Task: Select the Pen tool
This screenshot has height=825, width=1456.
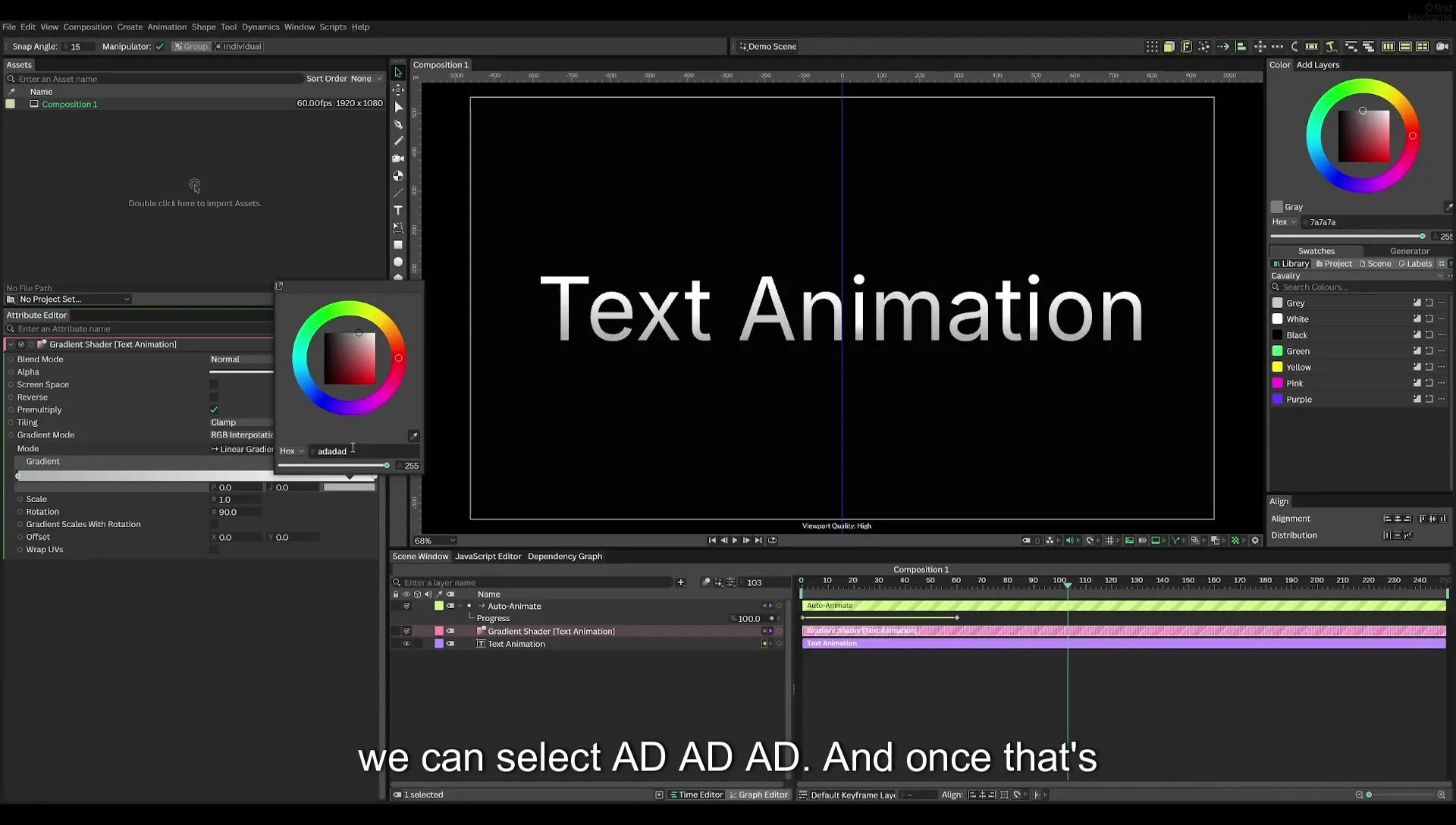Action: pyautogui.click(x=398, y=124)
